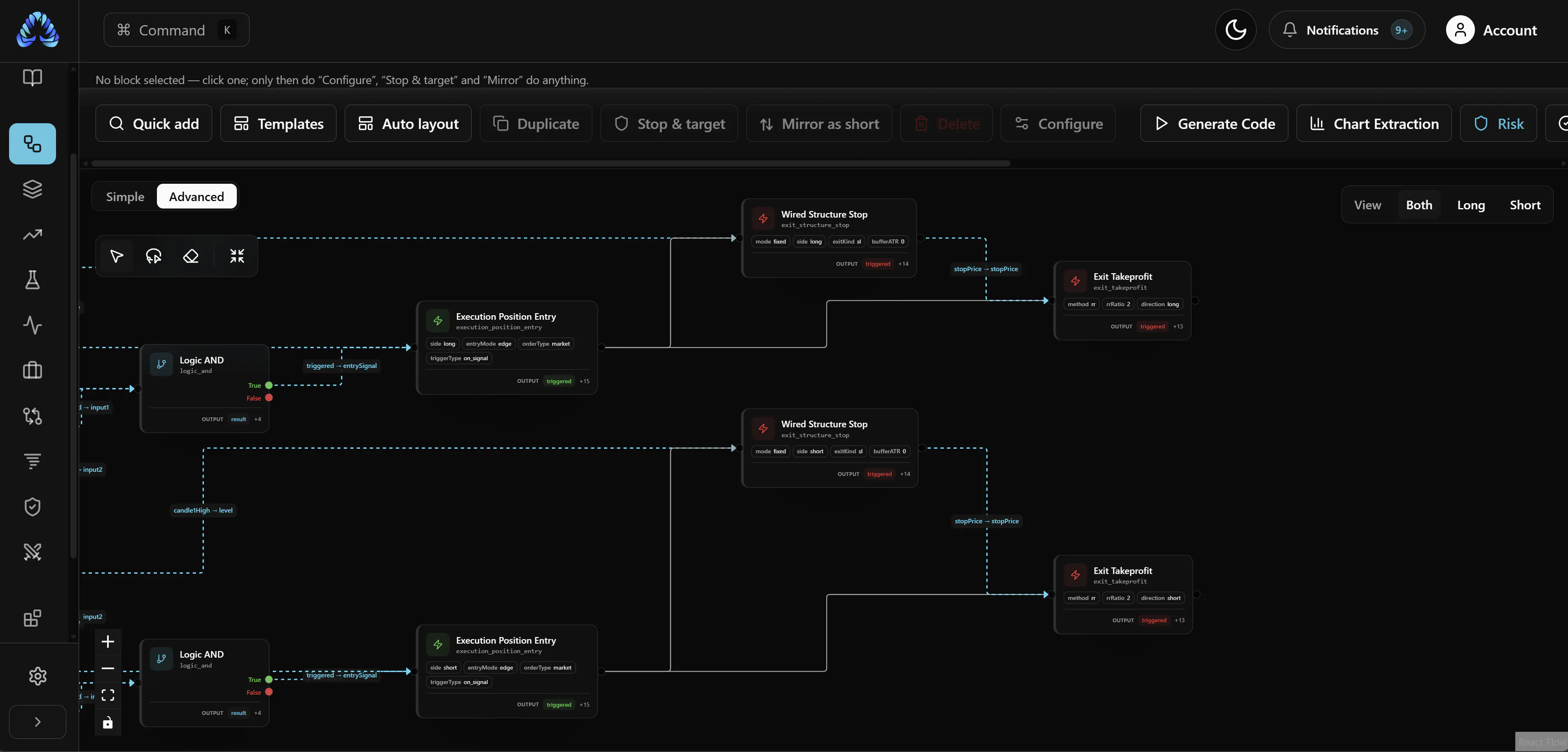1568x752 pixels.
Task: Set view filter to Both
Action: tap(1419, 205)
